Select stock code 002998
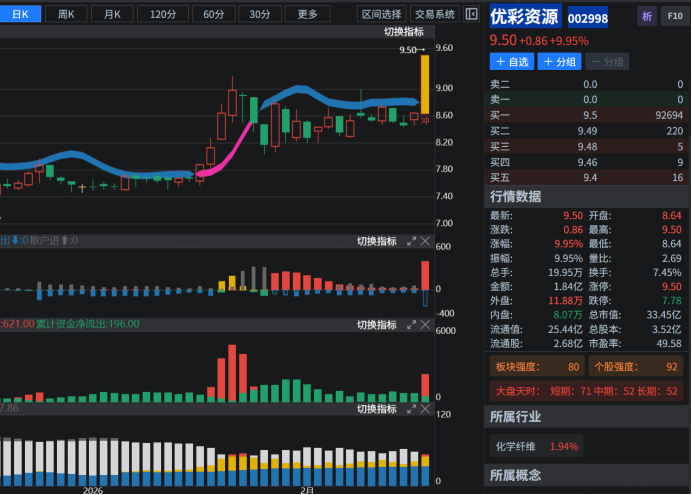692x495 pixels. click(587, 19)
